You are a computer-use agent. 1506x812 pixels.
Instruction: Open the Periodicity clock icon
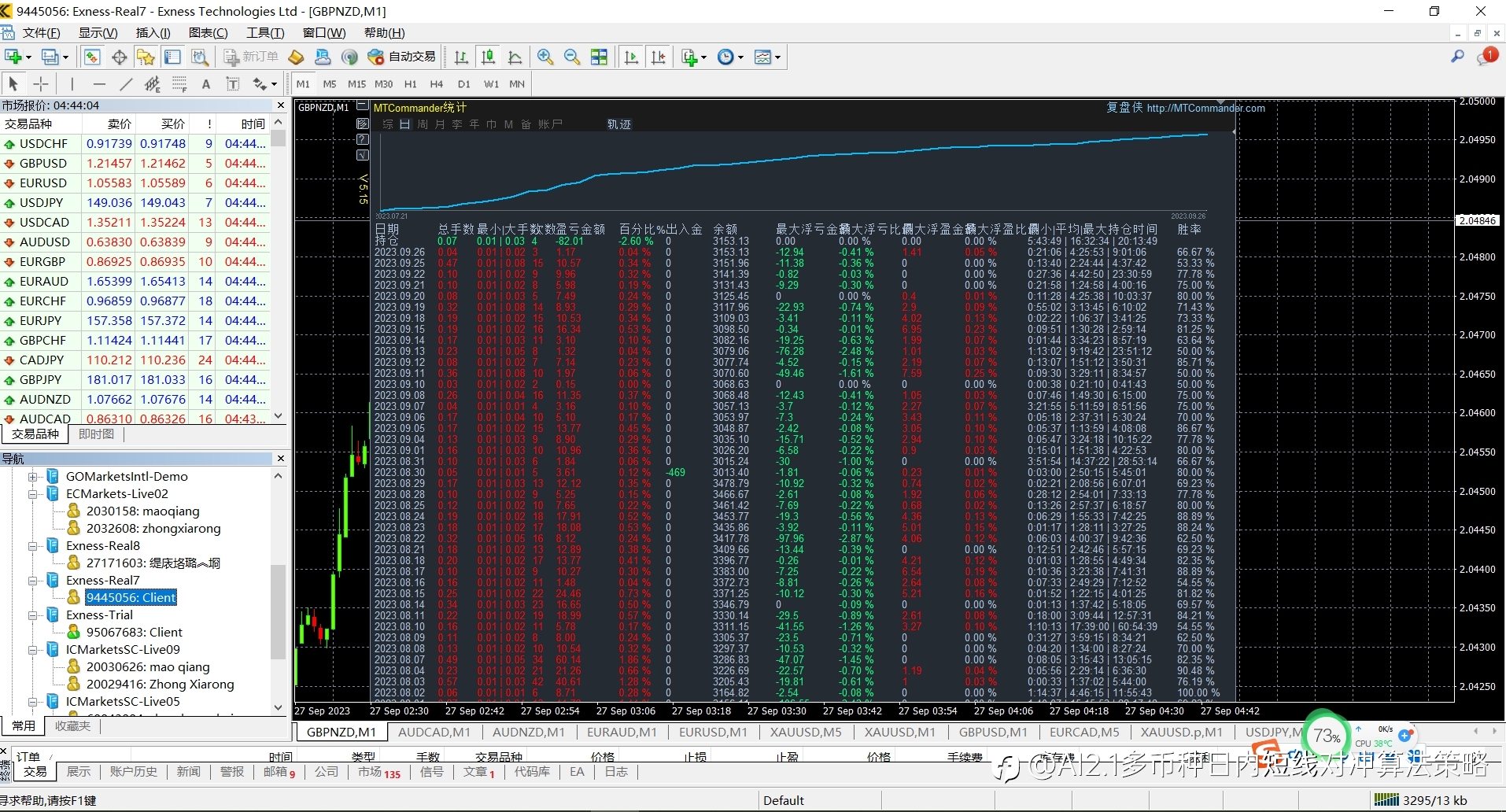pyautogui.click(x=725, y=57)
